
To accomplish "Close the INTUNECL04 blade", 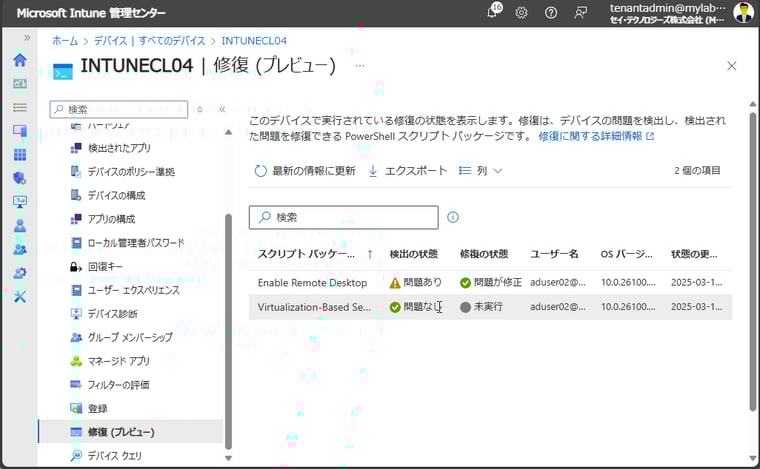I will [731, 66].
